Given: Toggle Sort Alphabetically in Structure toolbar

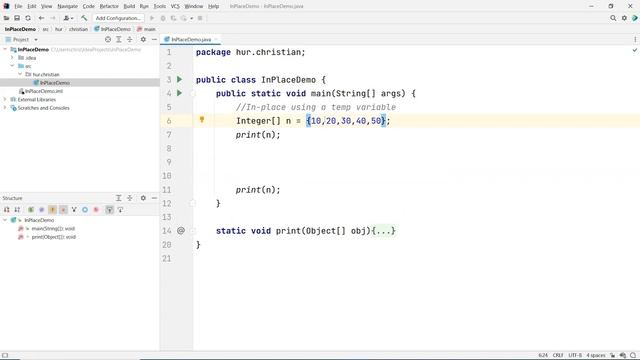Looking at the screenshot, I should pos(17,209).
